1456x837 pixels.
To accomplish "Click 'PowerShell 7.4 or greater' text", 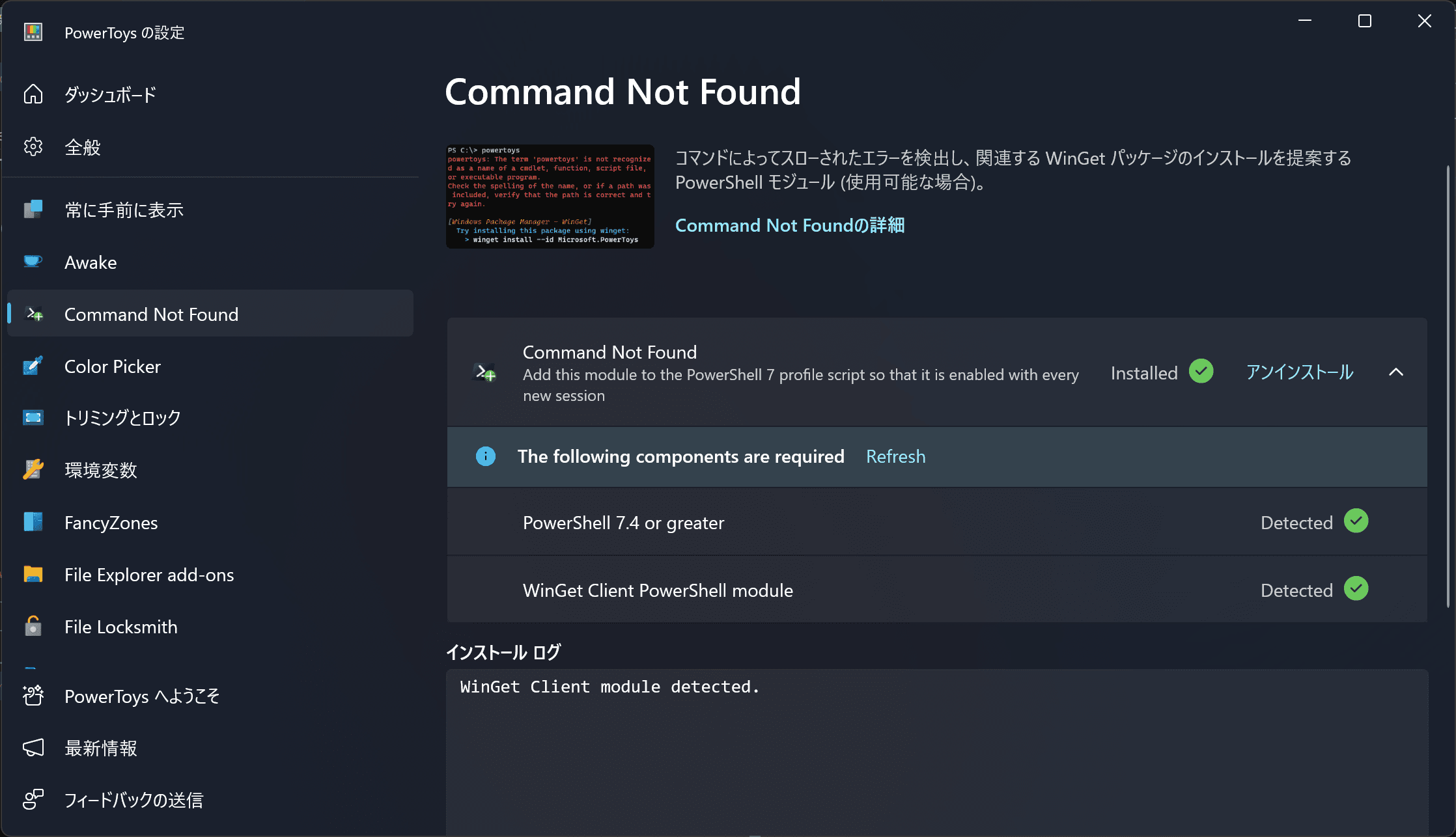I will point(623,523).
